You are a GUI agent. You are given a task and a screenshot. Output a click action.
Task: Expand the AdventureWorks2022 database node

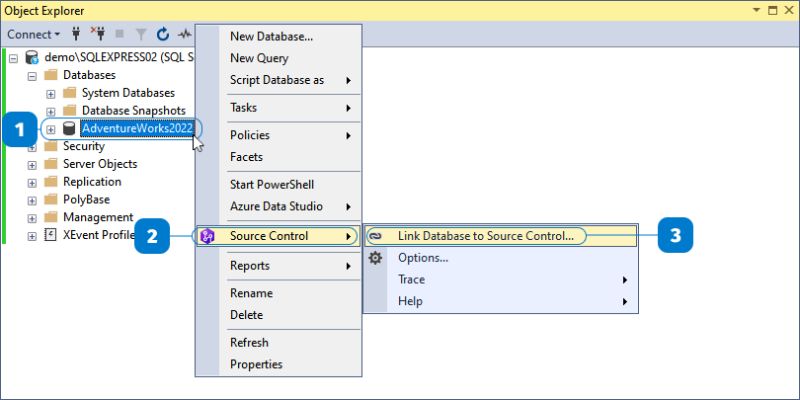(x=51, y=130)
